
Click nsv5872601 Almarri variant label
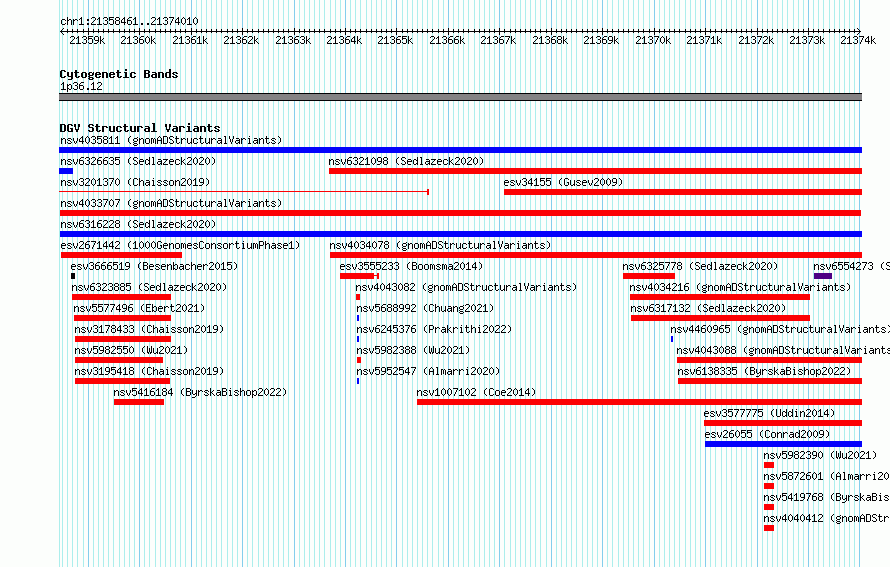click(826, 476)
